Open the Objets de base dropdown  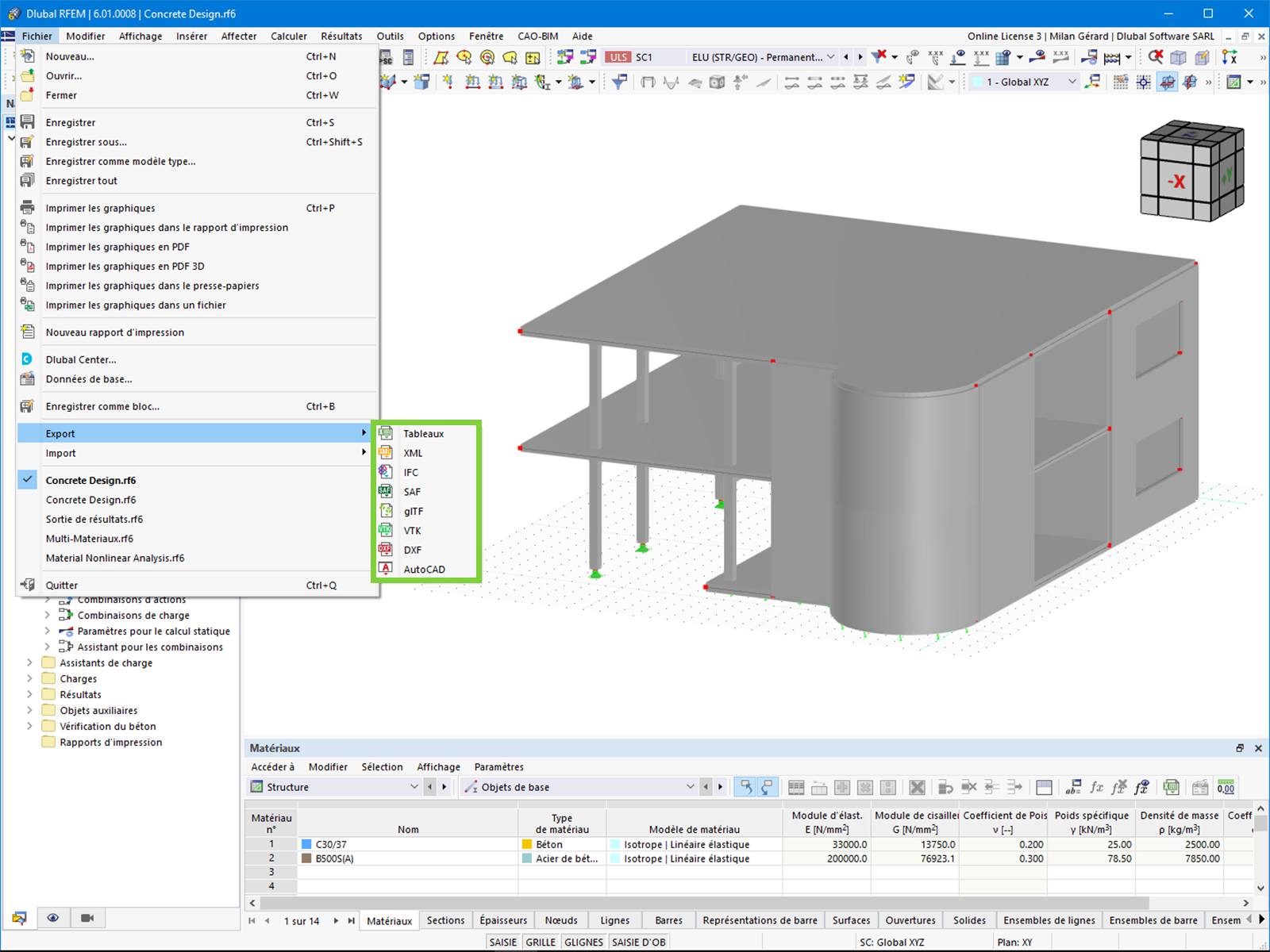(579, 787)
